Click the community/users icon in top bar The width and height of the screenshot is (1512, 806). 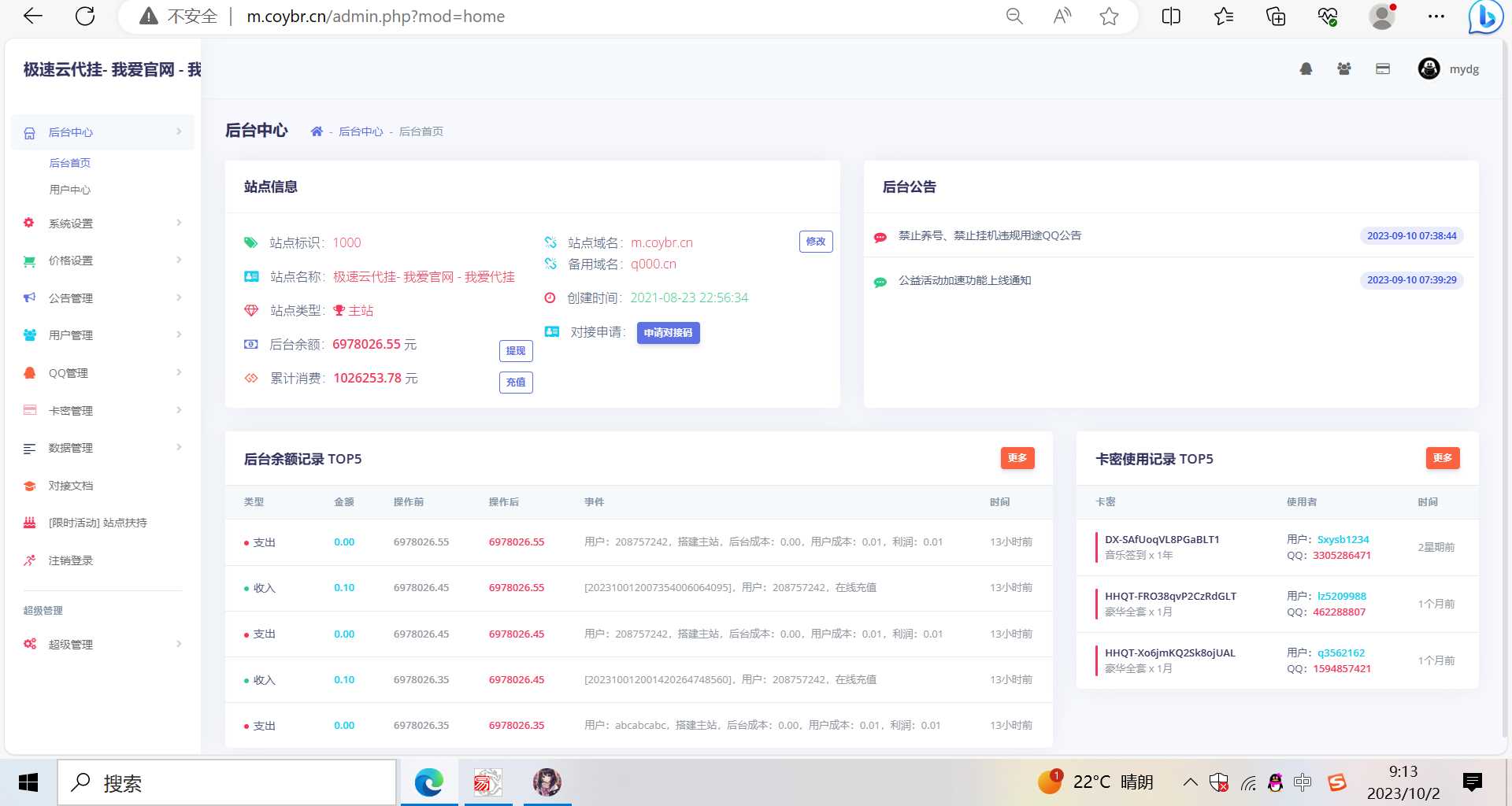pos(1343,69)
